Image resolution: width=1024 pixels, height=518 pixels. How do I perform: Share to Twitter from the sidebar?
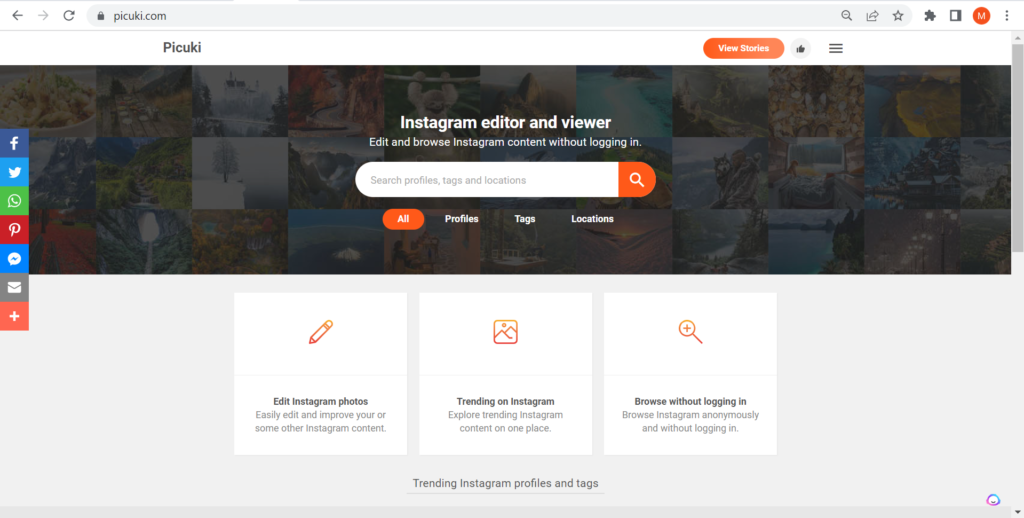coord(14,172)
